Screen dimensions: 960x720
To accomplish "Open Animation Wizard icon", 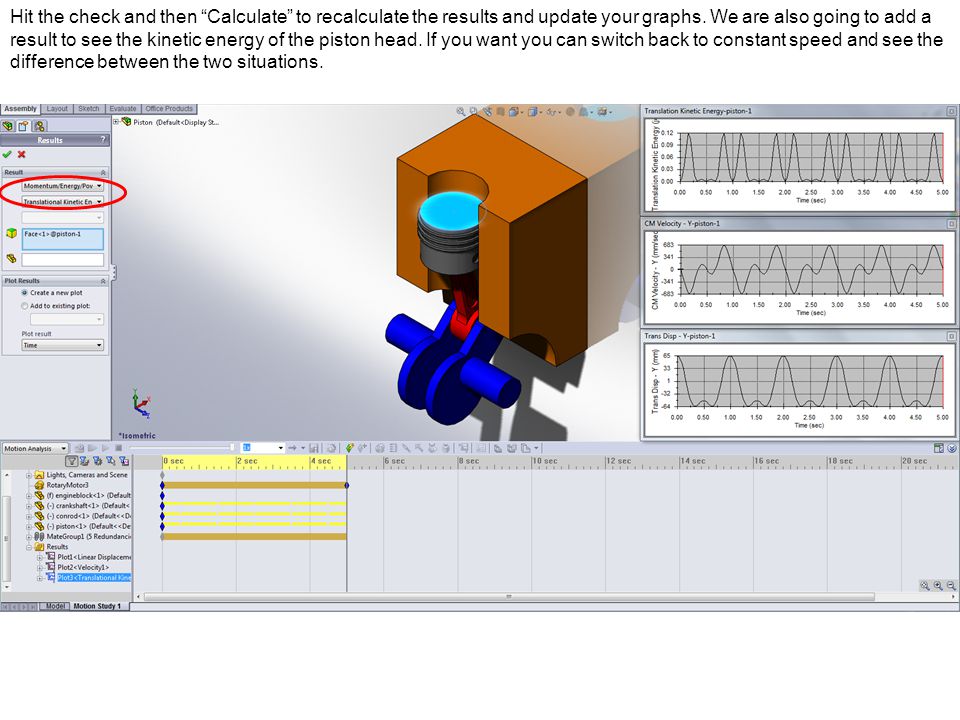I will click(331, 448).
